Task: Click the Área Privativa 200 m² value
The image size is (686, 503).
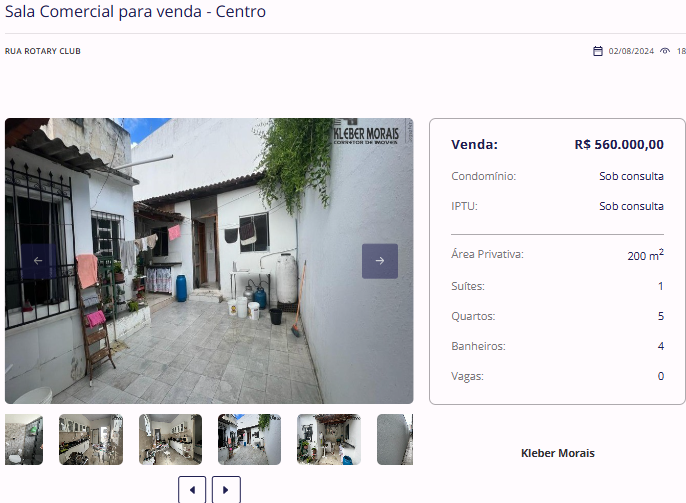Action: point(645,255)
